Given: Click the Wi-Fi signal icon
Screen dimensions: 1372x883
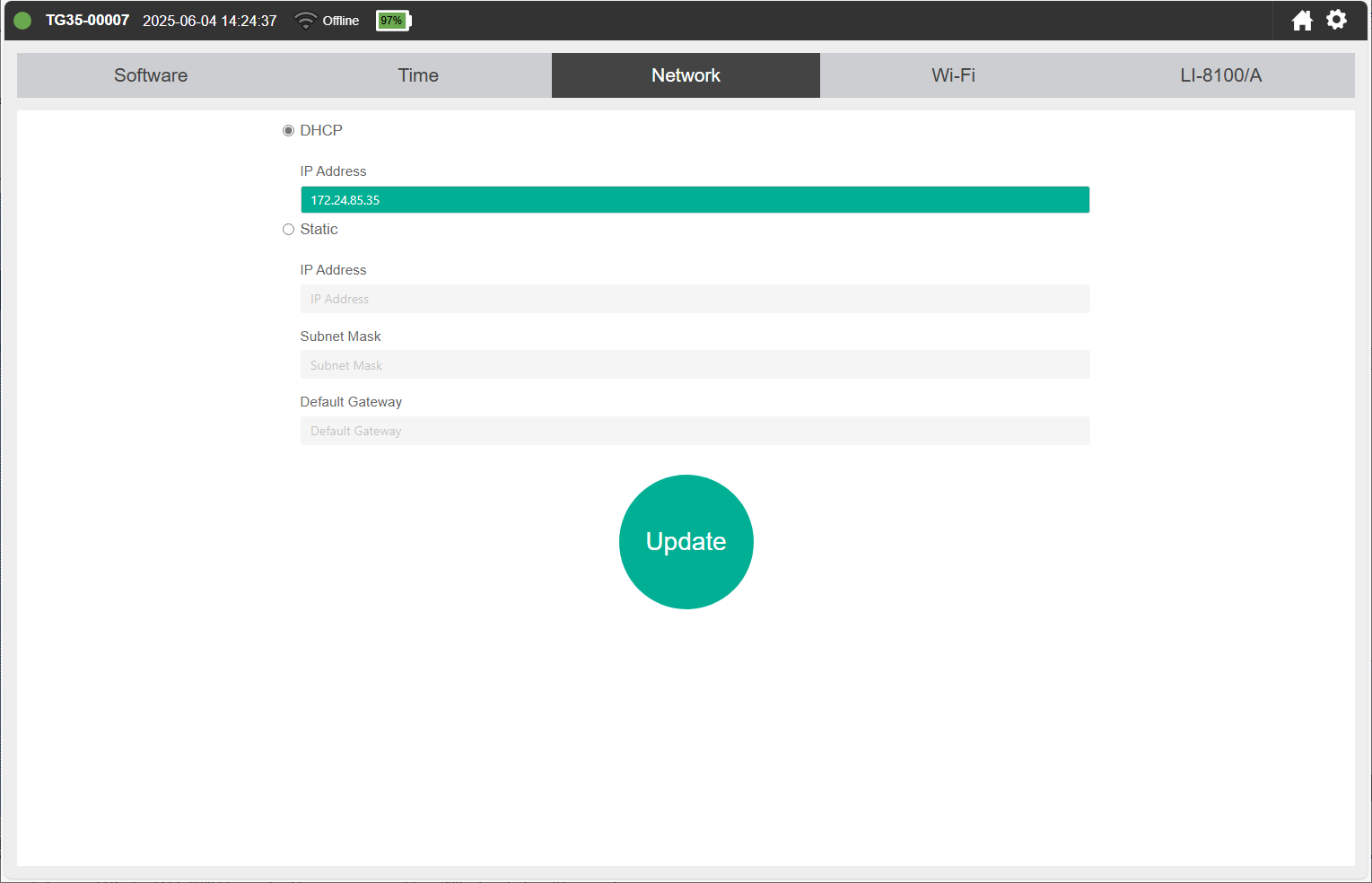Looking at the screenshot, I should 306,21.
